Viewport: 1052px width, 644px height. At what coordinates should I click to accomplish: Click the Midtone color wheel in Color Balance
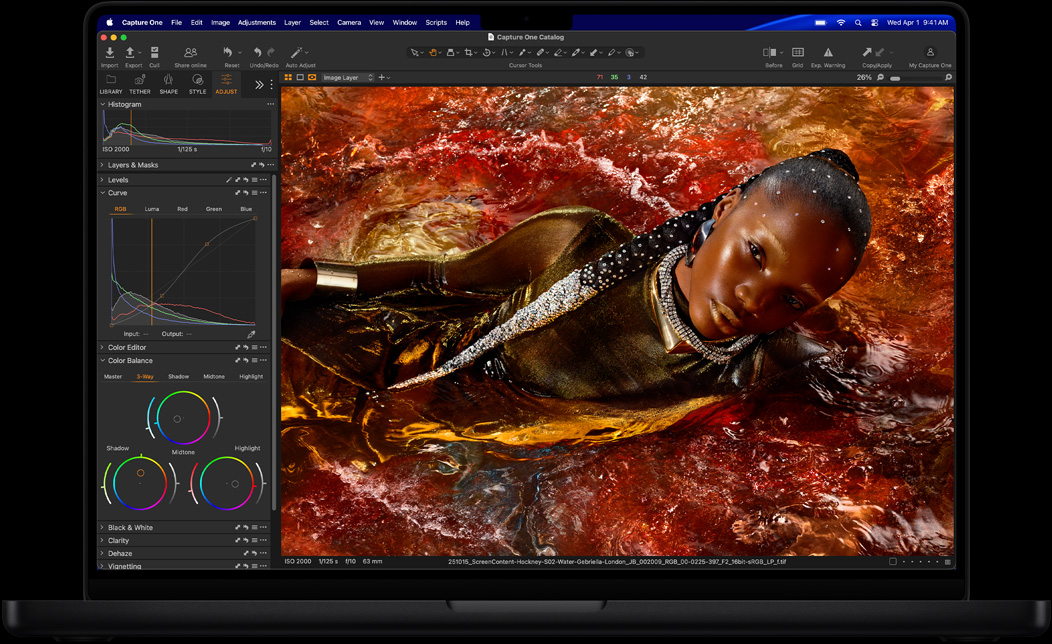[182, 420]
